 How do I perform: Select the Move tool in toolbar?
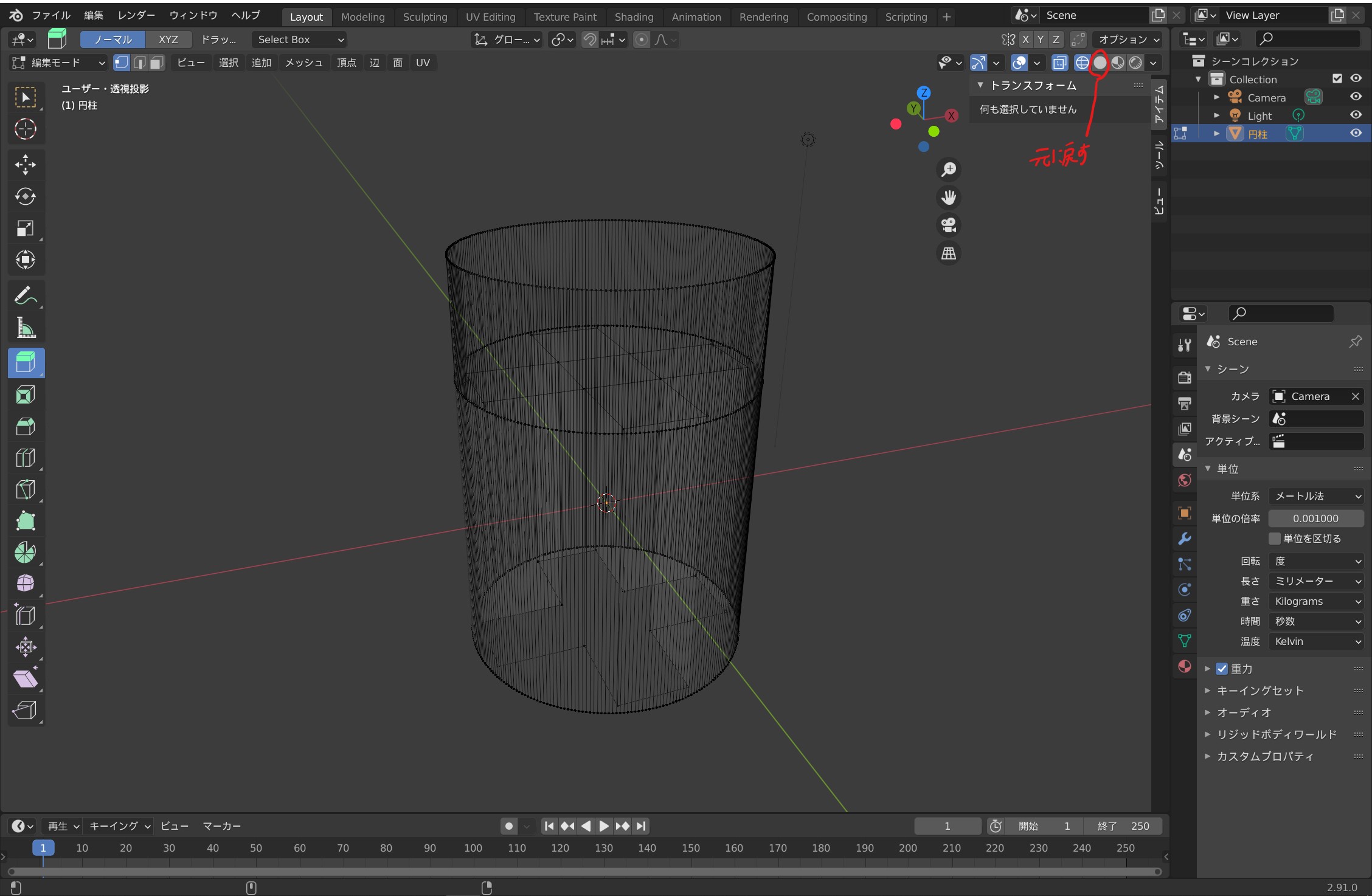[25, 164]
